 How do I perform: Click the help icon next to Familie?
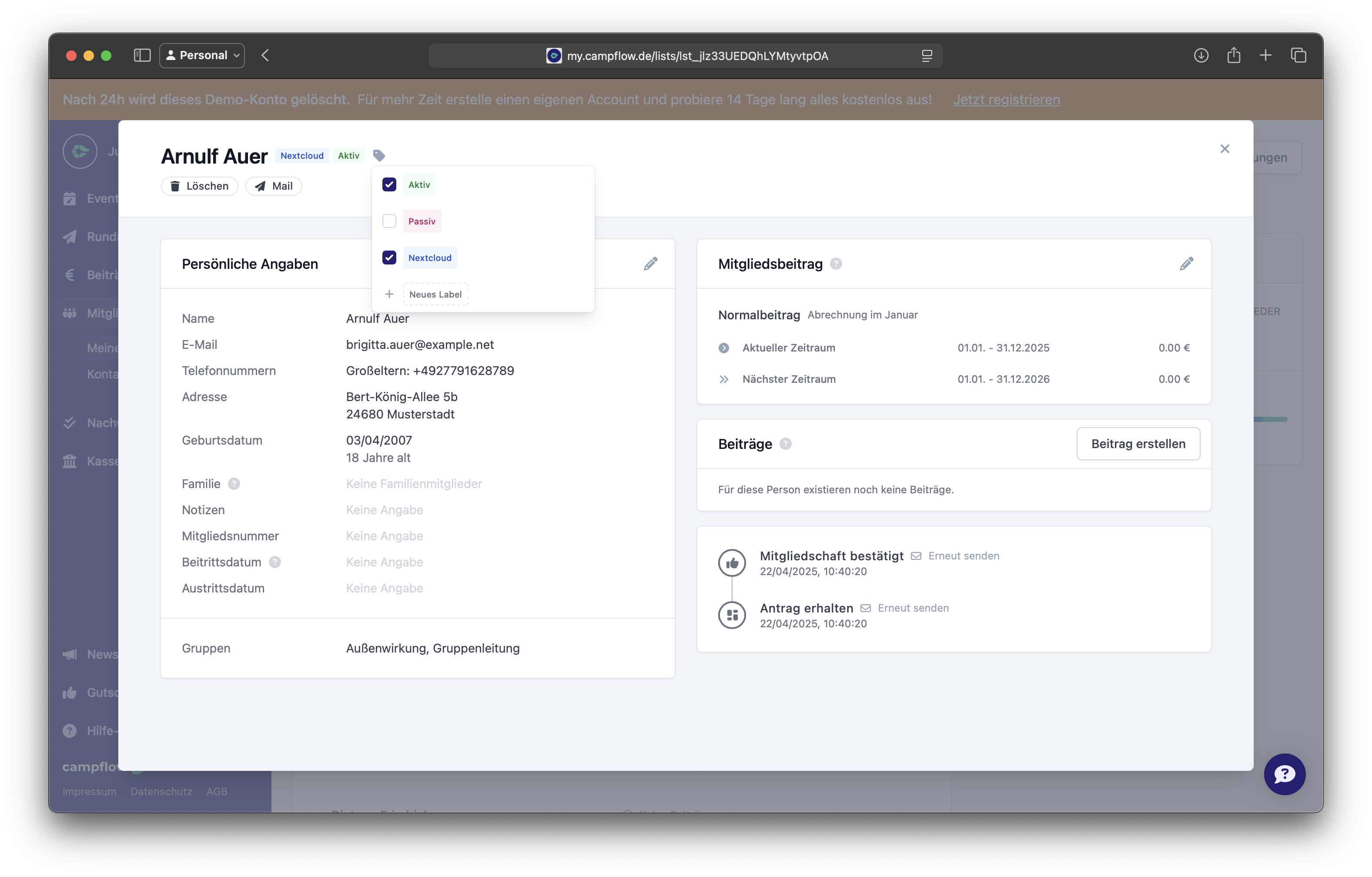[x=234, y=484]
